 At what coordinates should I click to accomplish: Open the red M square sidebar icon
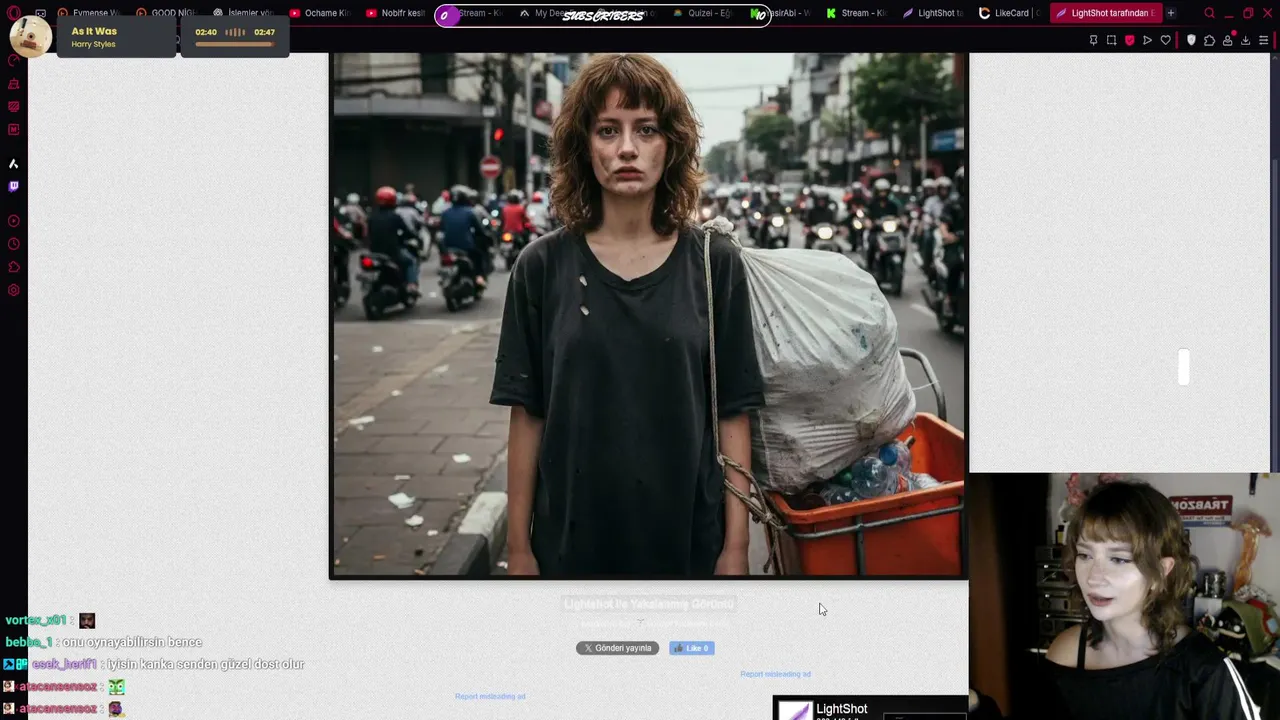(13, 129)
